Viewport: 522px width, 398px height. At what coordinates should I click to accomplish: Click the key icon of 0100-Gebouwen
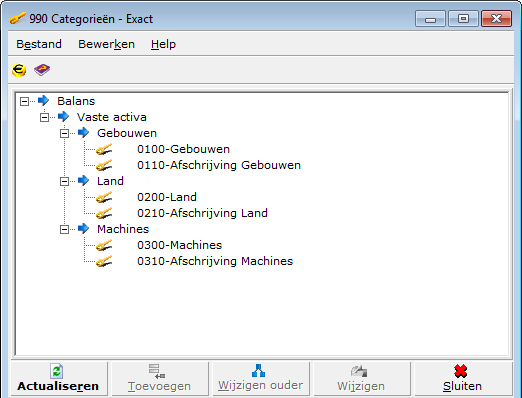[x=104, y=149]
